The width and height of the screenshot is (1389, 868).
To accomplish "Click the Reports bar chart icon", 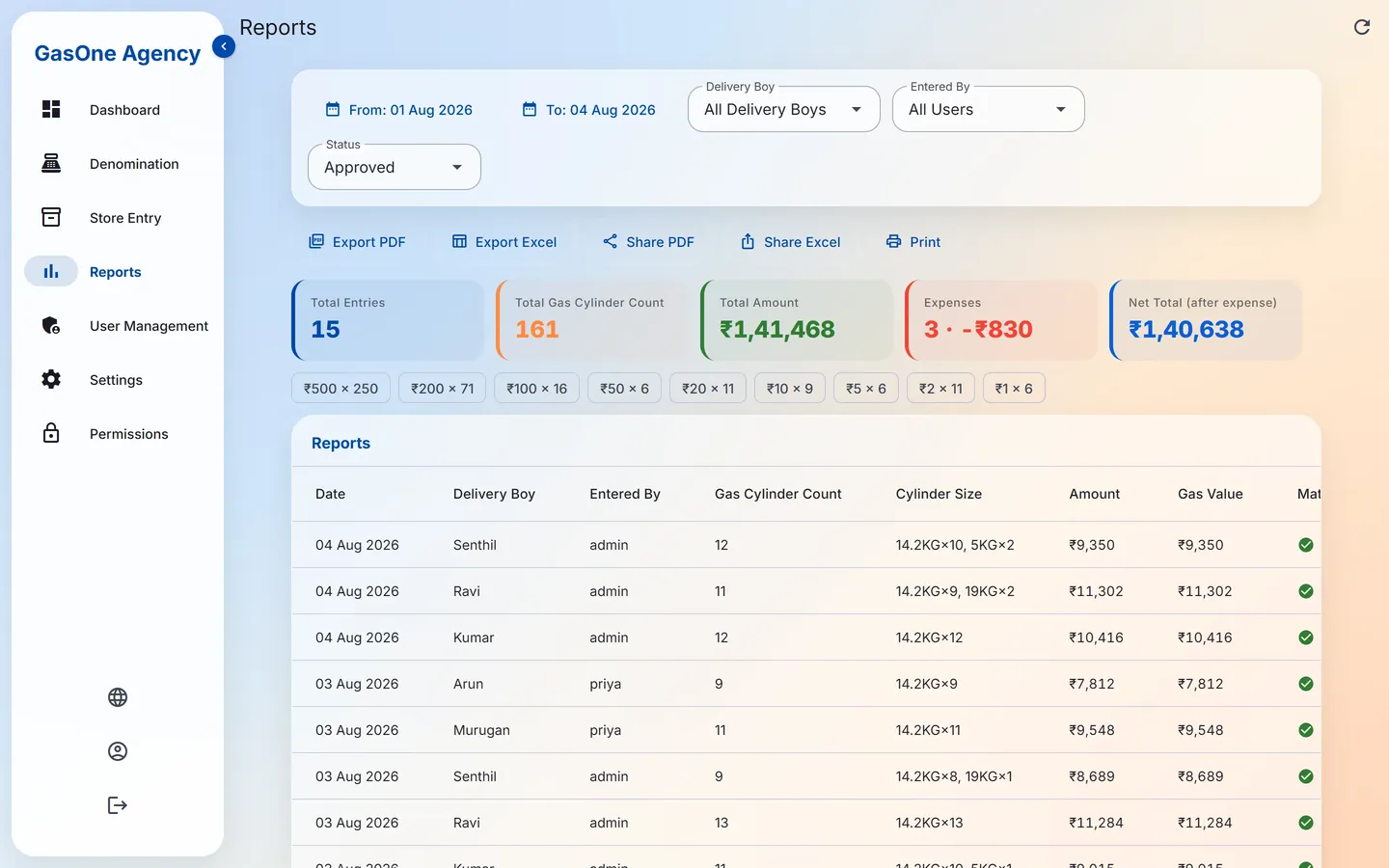I will pos(51,271).
